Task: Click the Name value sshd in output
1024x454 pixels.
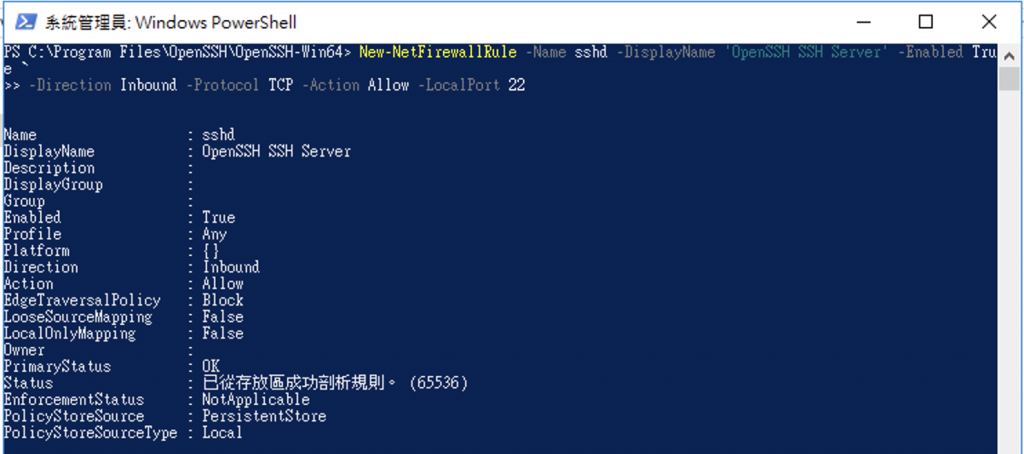Action: point(218,135)
